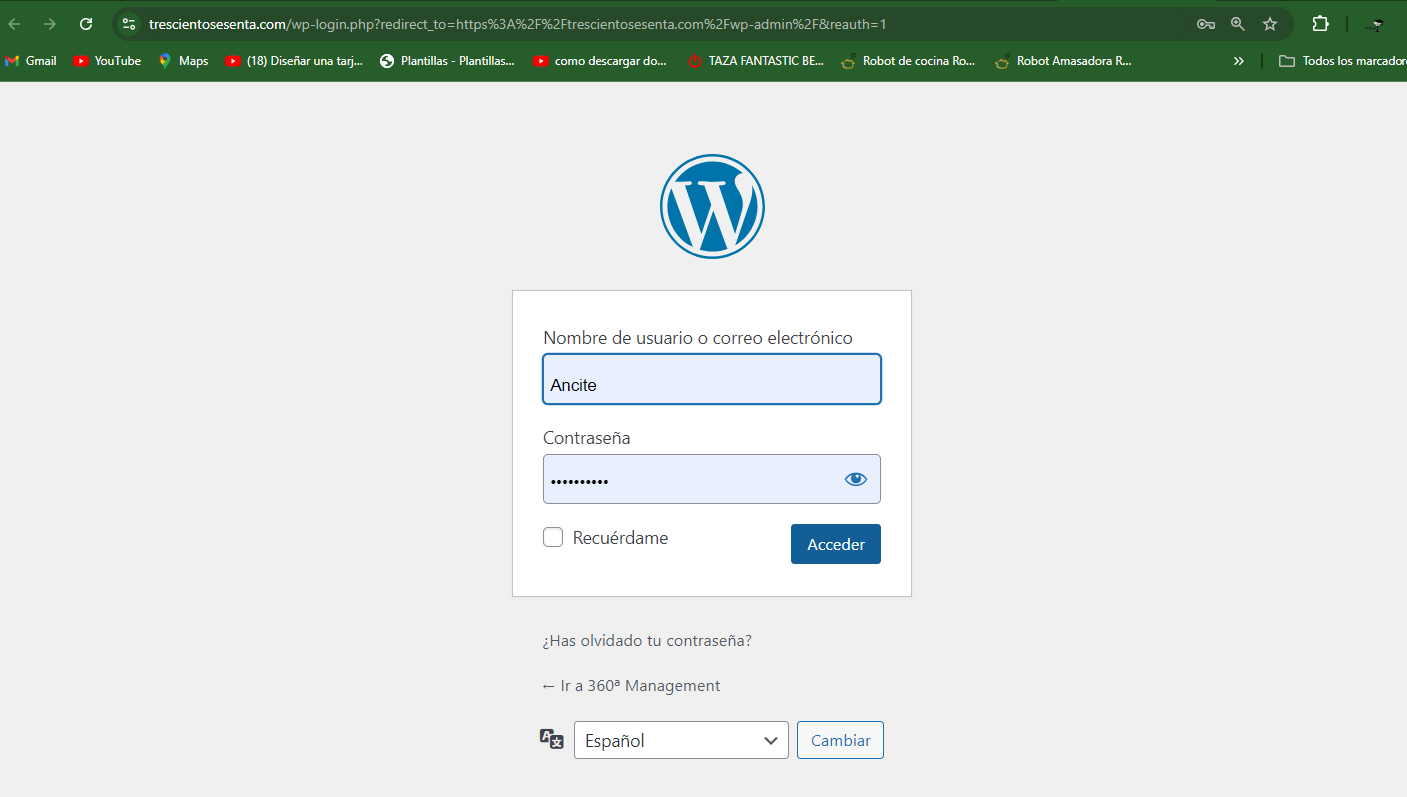Click the Acceder button
The width and height of the screenshot is (1407, 797).
point(836,544)
